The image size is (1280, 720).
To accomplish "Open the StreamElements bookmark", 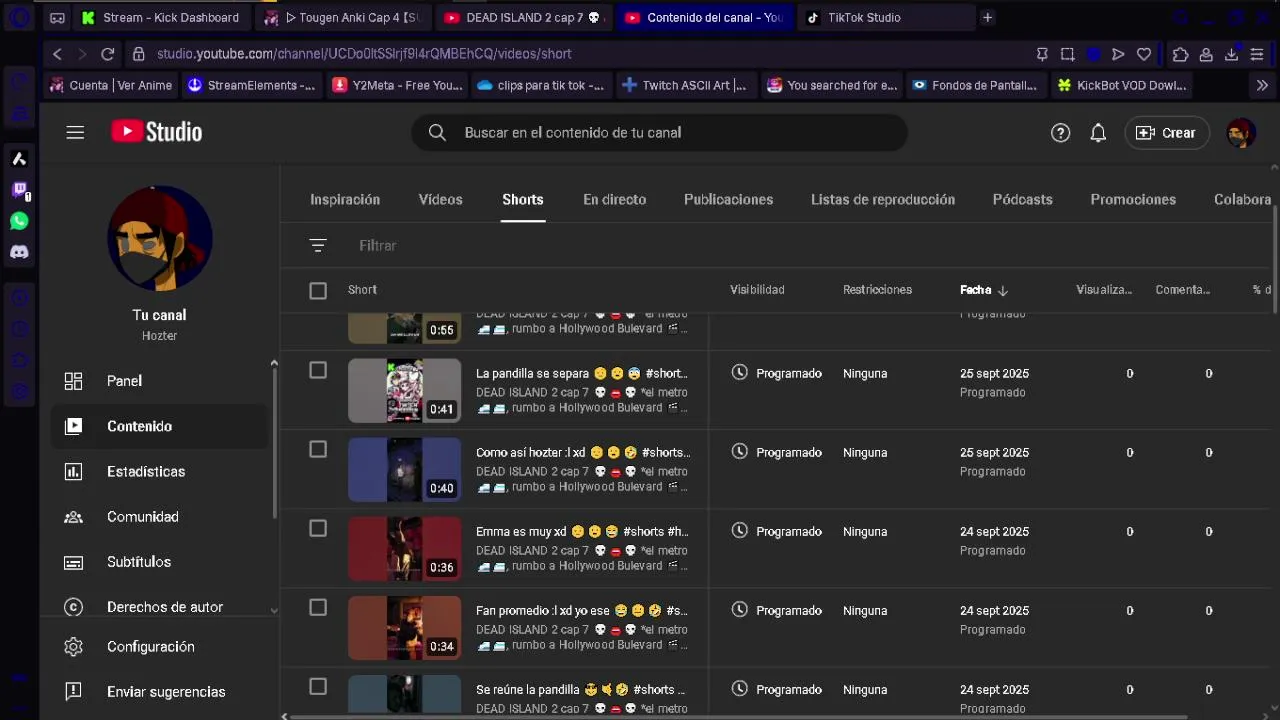I will [x=252, y=85].
